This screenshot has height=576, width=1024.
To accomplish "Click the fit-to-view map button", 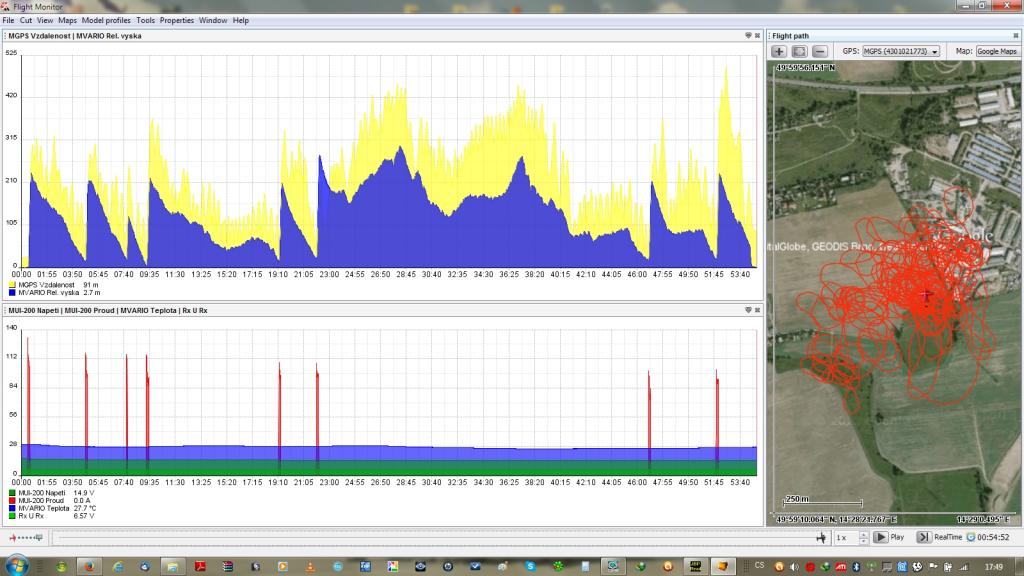I will [799, 51].
